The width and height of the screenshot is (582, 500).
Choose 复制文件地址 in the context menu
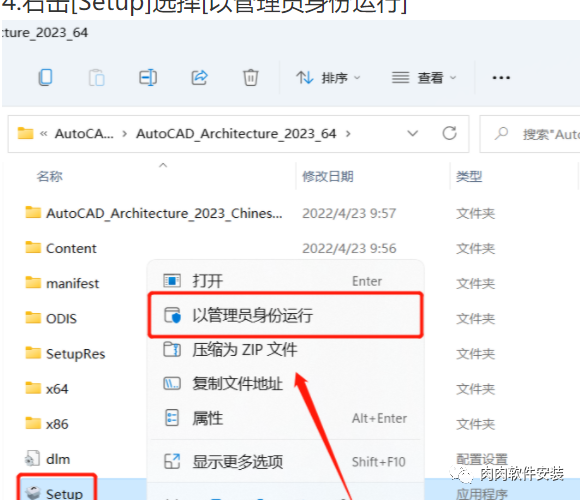click(x=285, y=383)
